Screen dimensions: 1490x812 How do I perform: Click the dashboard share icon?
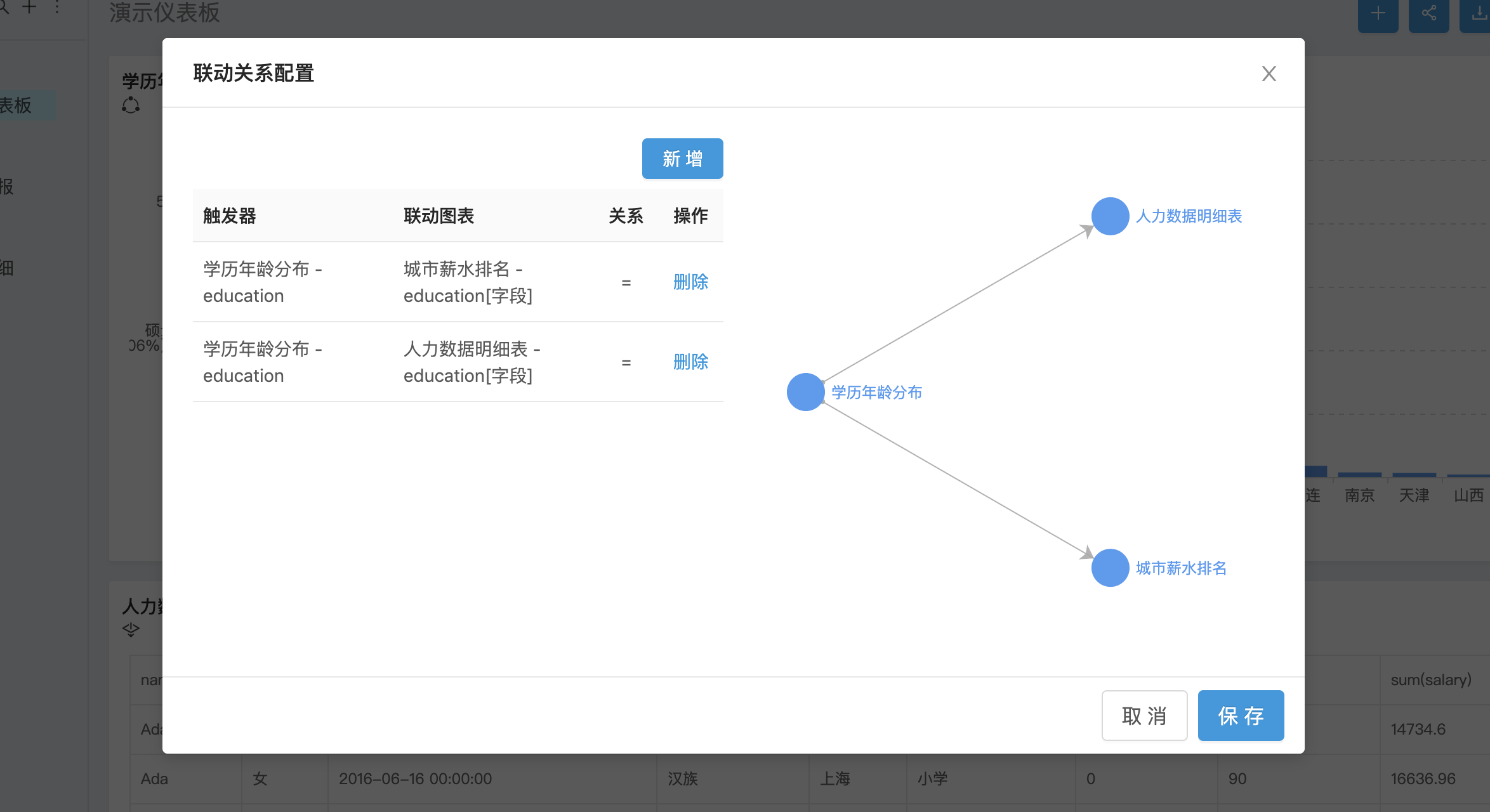point(1428,14)
